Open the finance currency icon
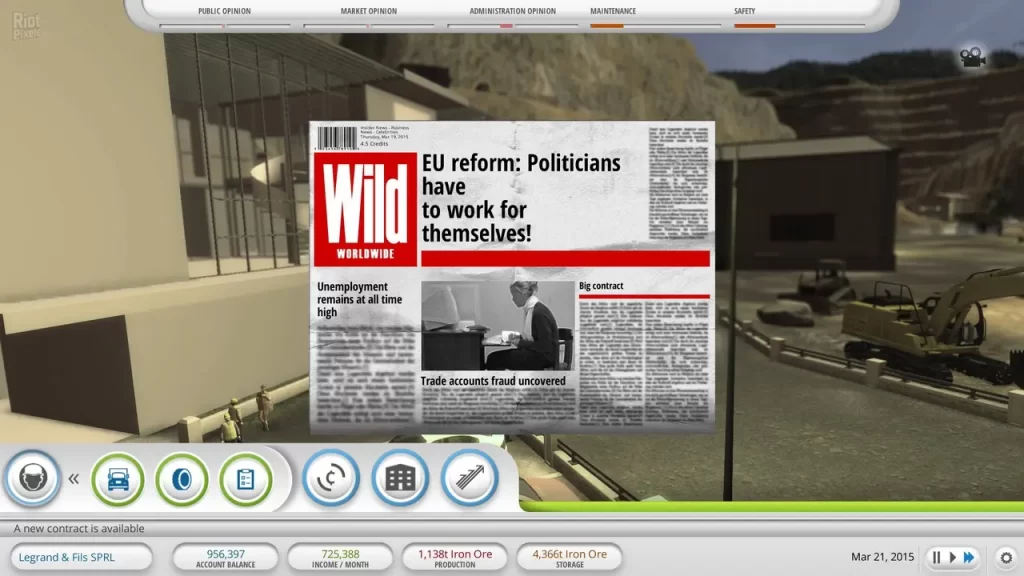Screen dimensions: 1024x576 (x=330, y=478)
